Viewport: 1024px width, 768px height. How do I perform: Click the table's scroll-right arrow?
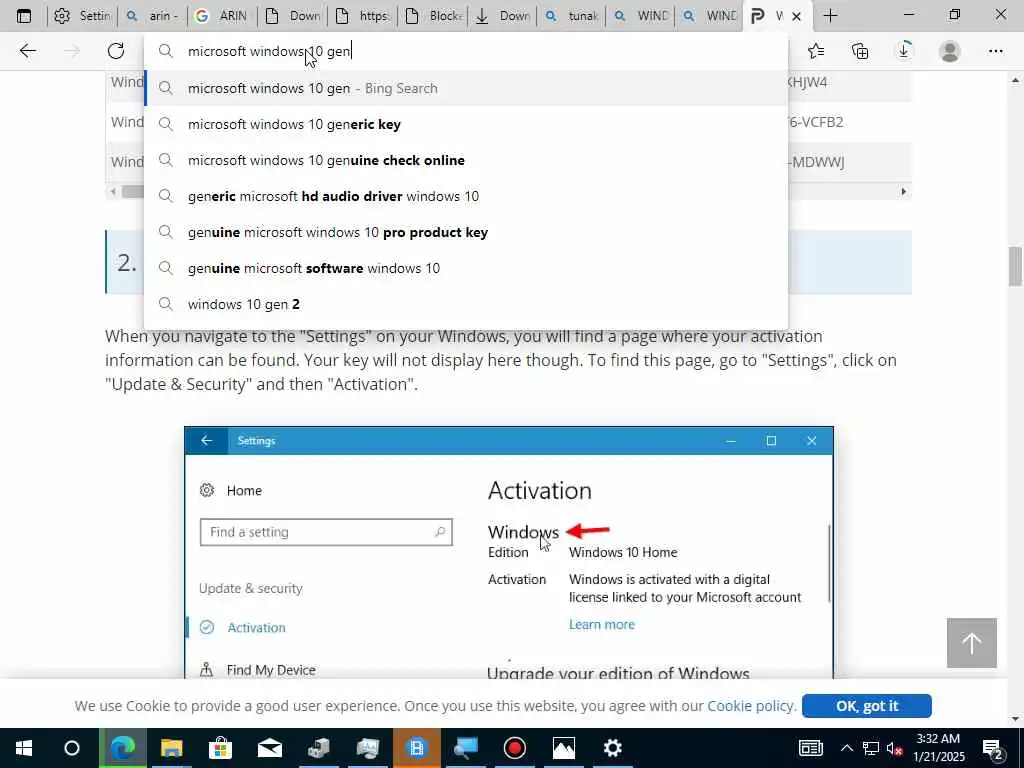[x=904, y=191]
